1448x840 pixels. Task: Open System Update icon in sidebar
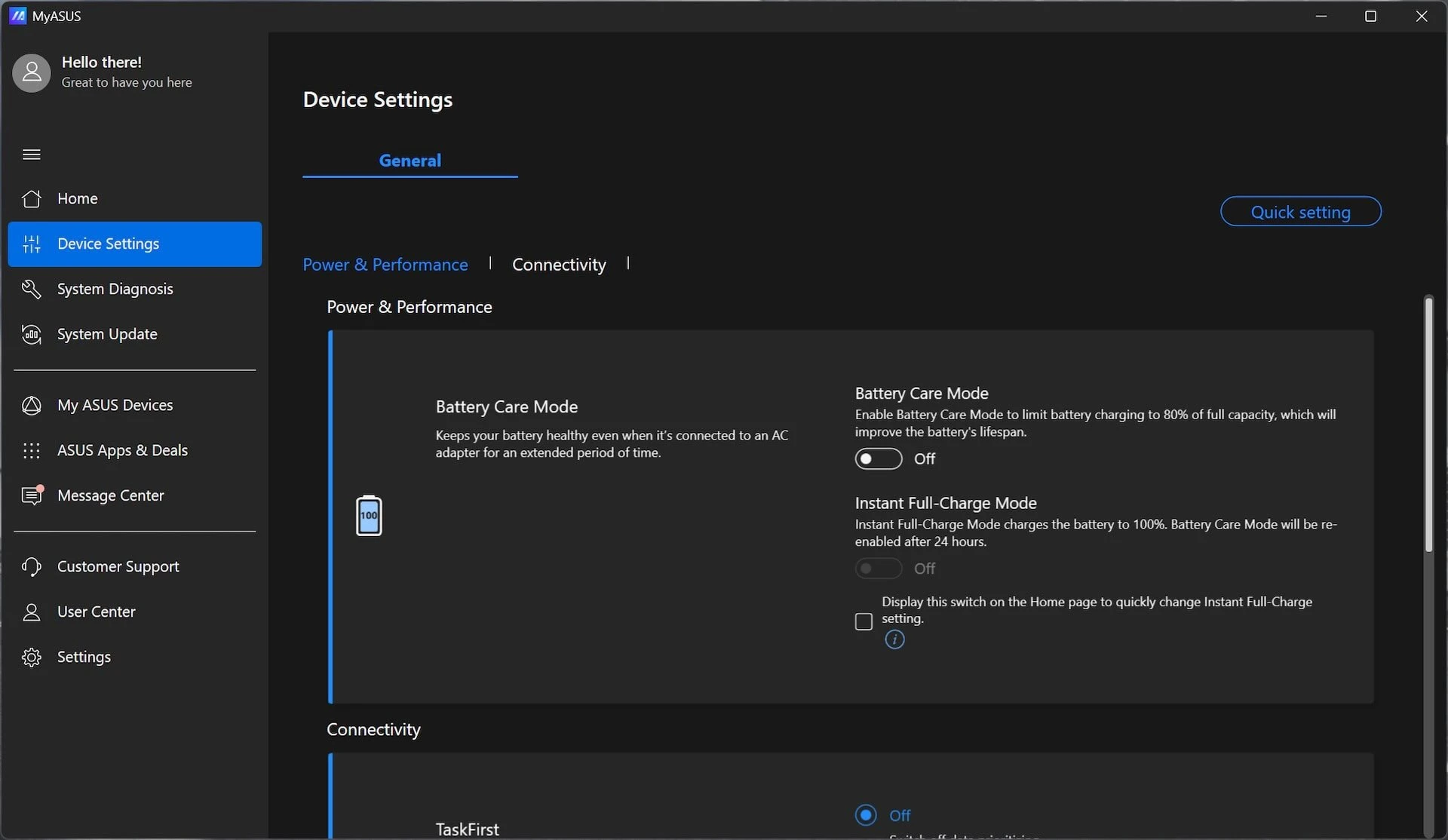click(31, 334)
